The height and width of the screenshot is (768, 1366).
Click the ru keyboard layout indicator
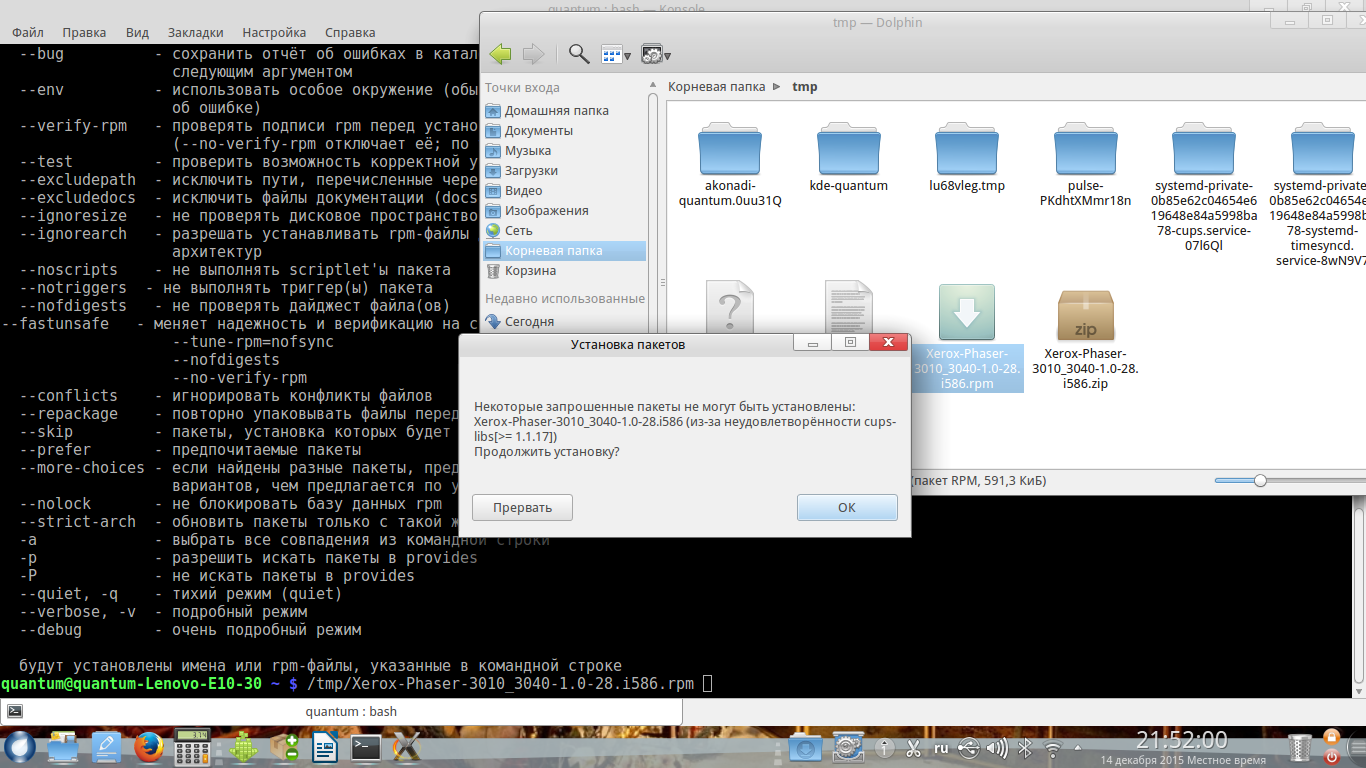(941, 748)
